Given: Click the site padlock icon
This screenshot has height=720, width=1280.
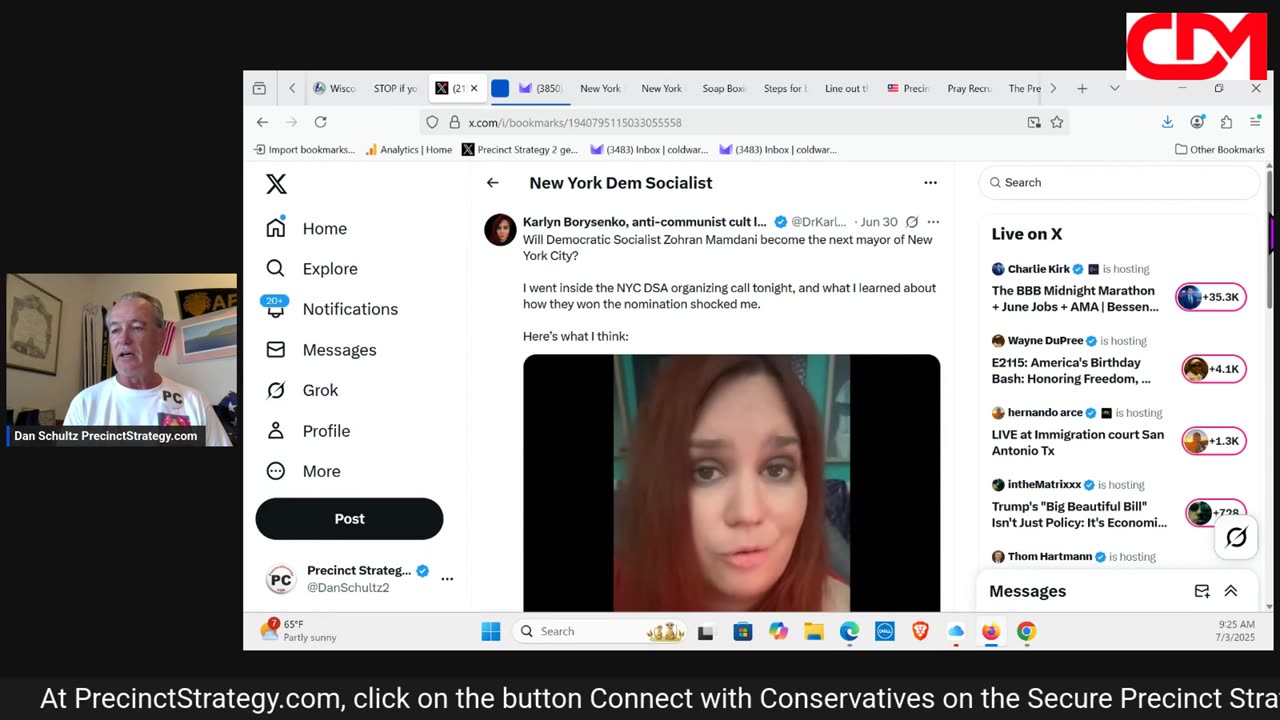Looking at the screenshot, I should 454,122.
